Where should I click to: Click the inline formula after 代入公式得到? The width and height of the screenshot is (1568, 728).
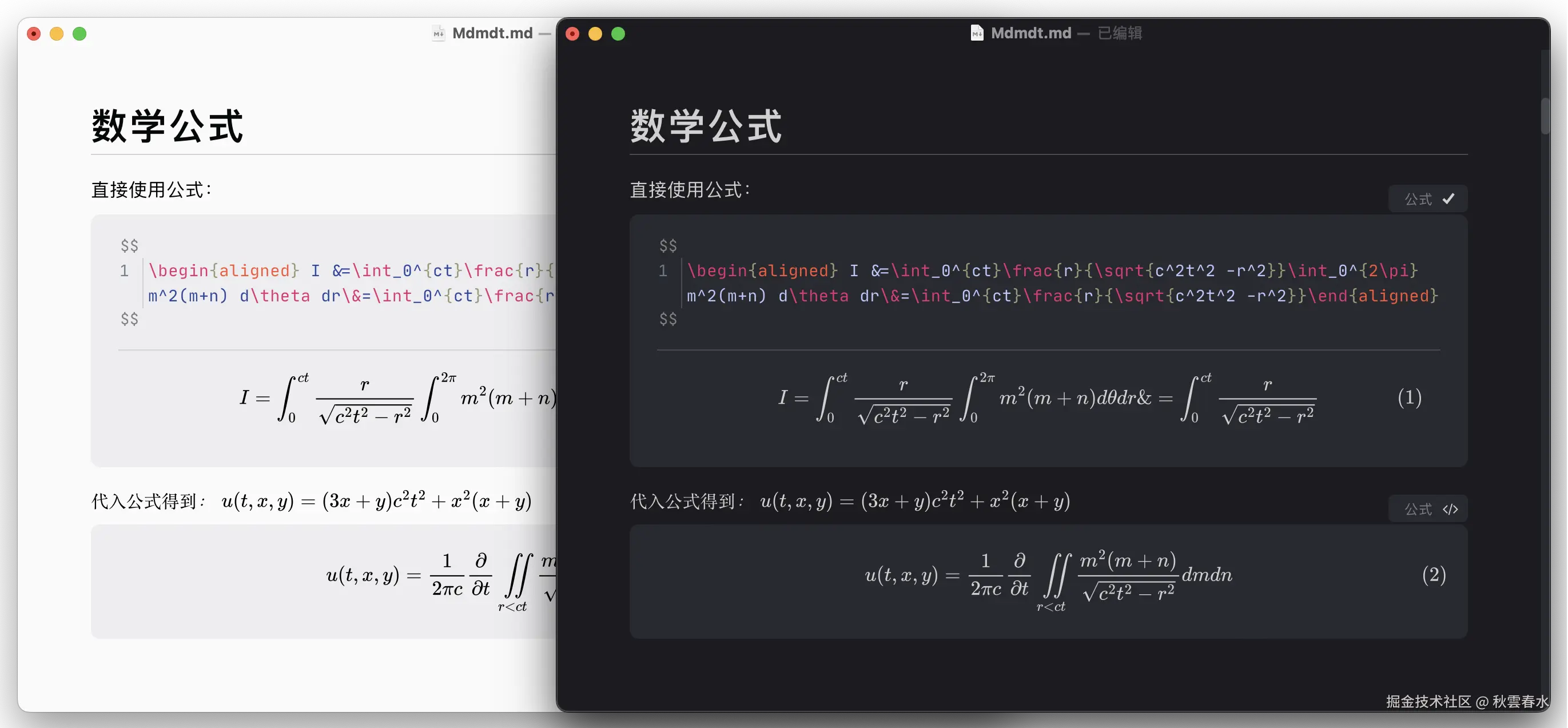click(916, 500)
